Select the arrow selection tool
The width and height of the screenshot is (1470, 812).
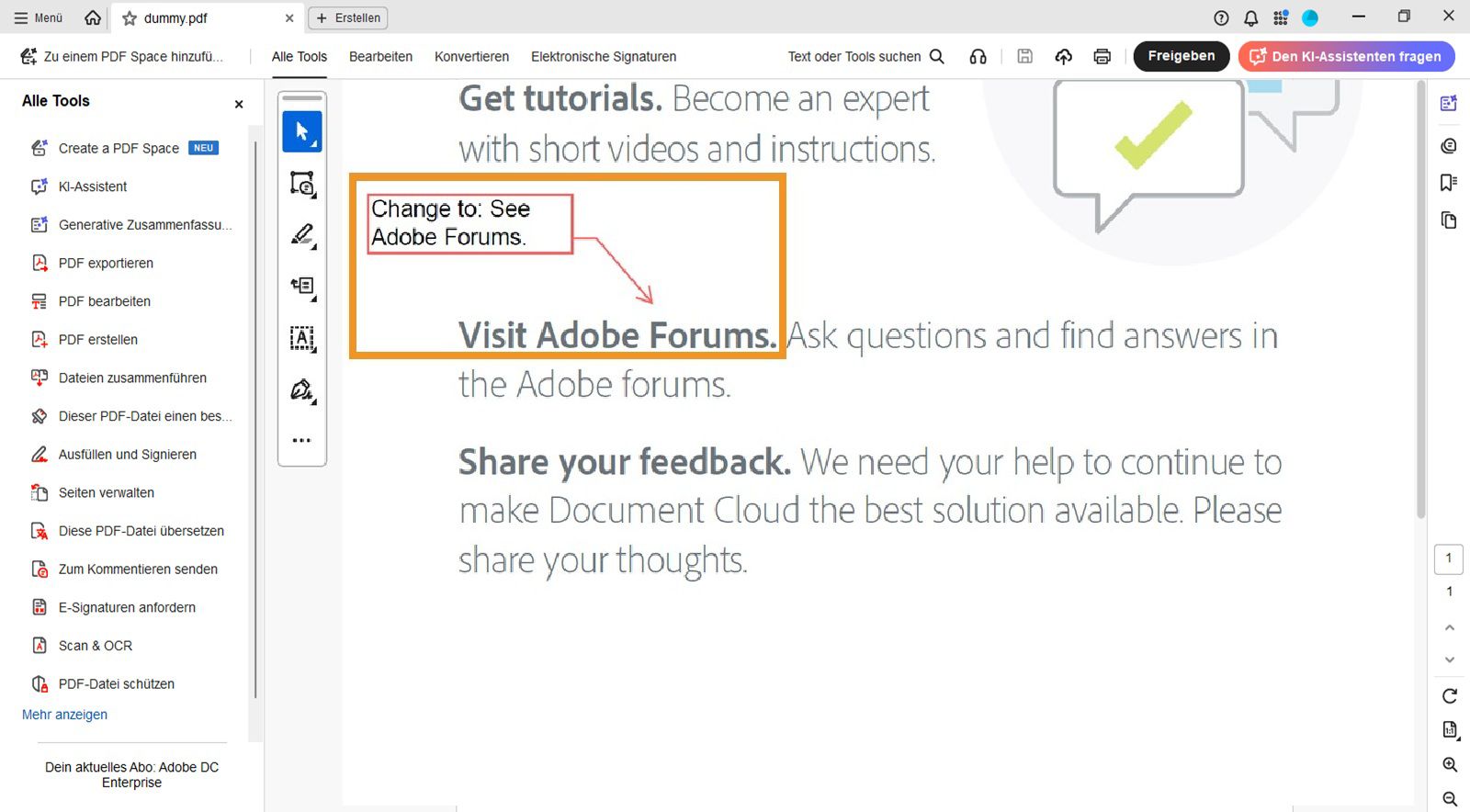(302, 132)
